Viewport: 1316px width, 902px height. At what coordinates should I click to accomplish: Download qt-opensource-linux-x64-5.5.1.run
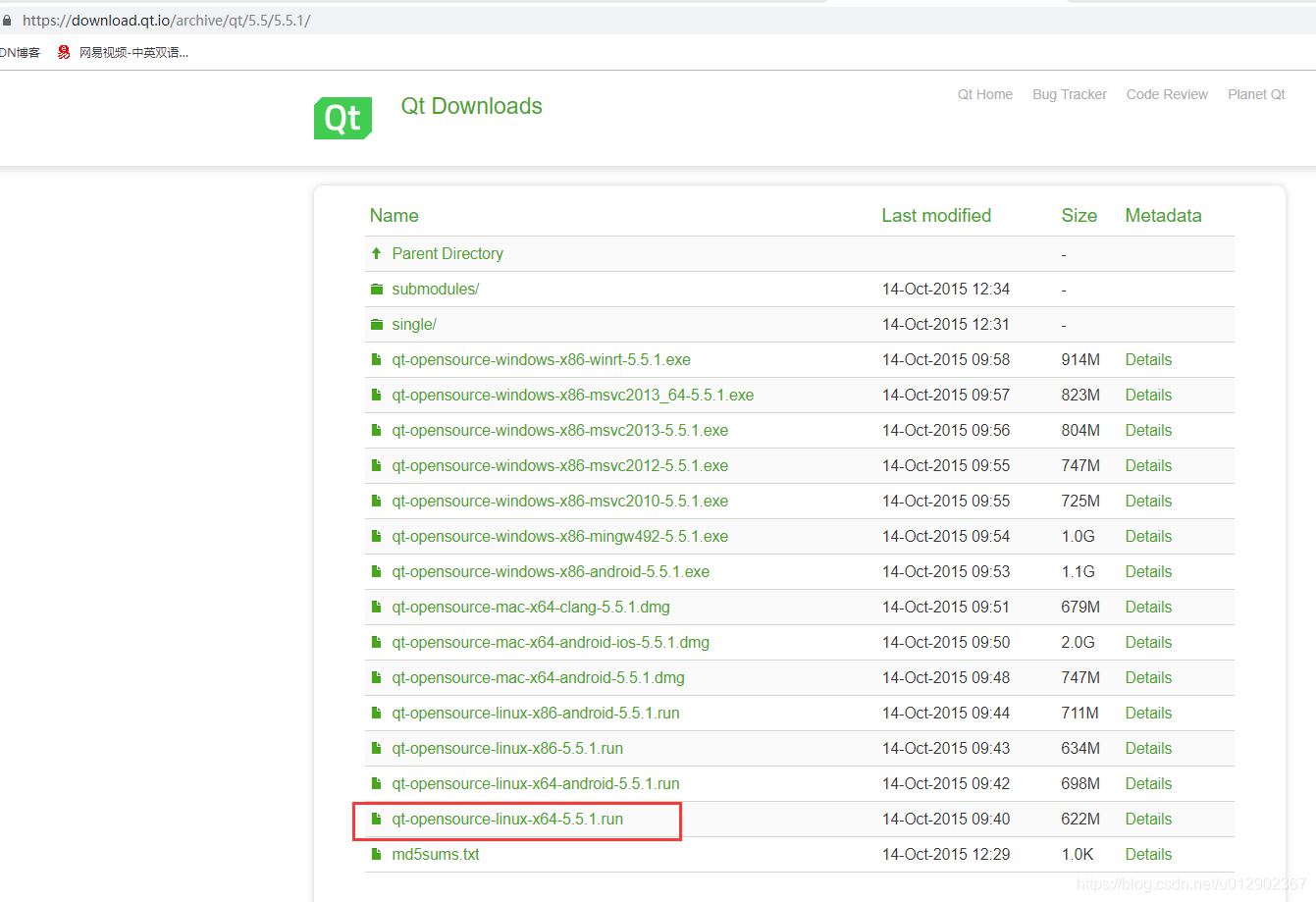[507, 820]
